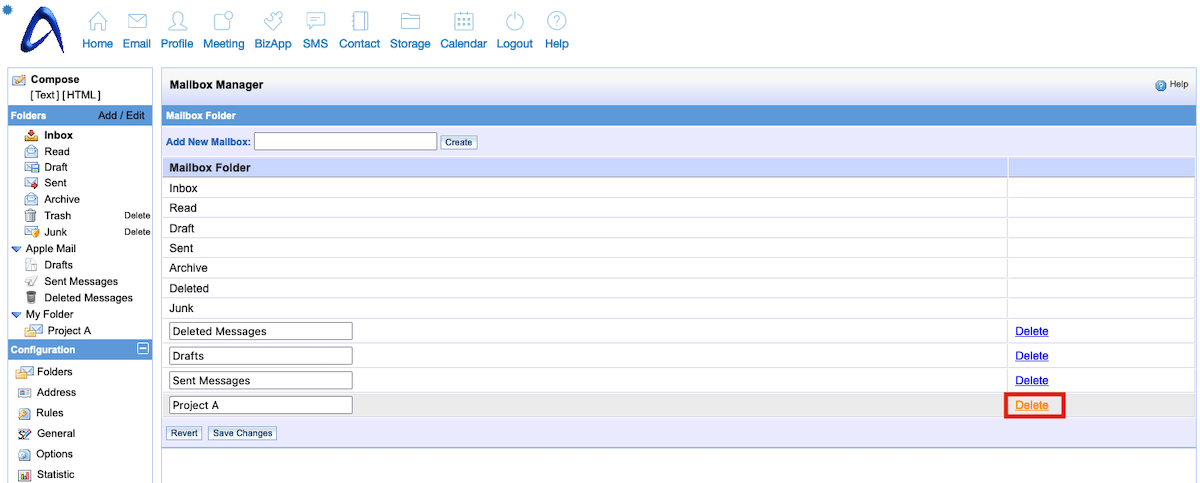
Task: Click the Save Changes button
Action: tap(242, 433)
